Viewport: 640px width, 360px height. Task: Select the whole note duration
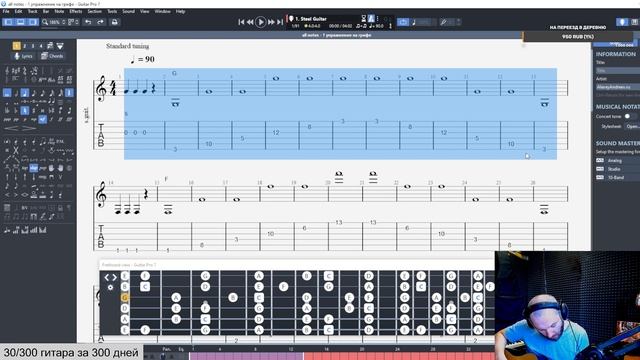[x=7, y=93]
